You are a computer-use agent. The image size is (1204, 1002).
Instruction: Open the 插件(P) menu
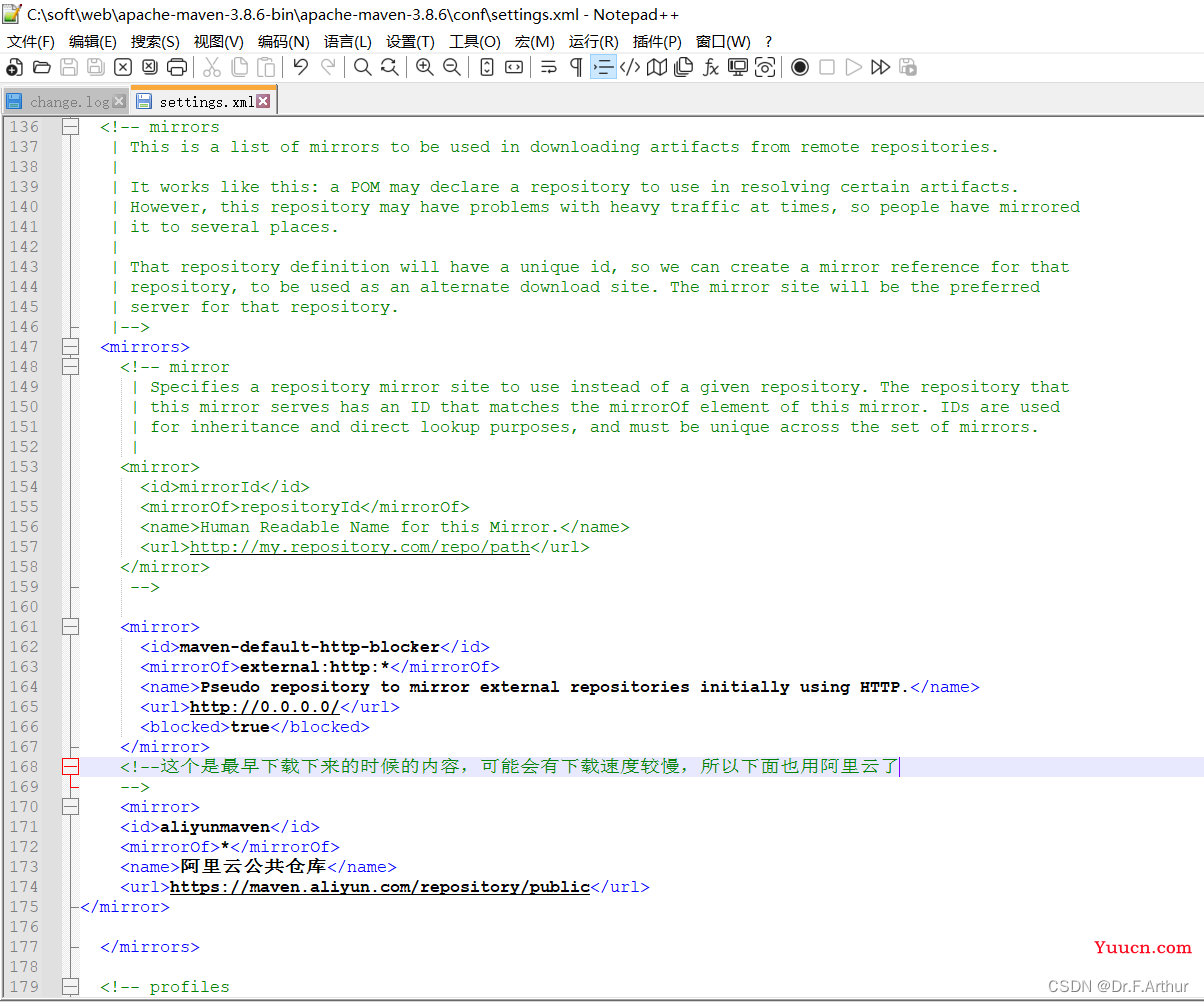657,41
